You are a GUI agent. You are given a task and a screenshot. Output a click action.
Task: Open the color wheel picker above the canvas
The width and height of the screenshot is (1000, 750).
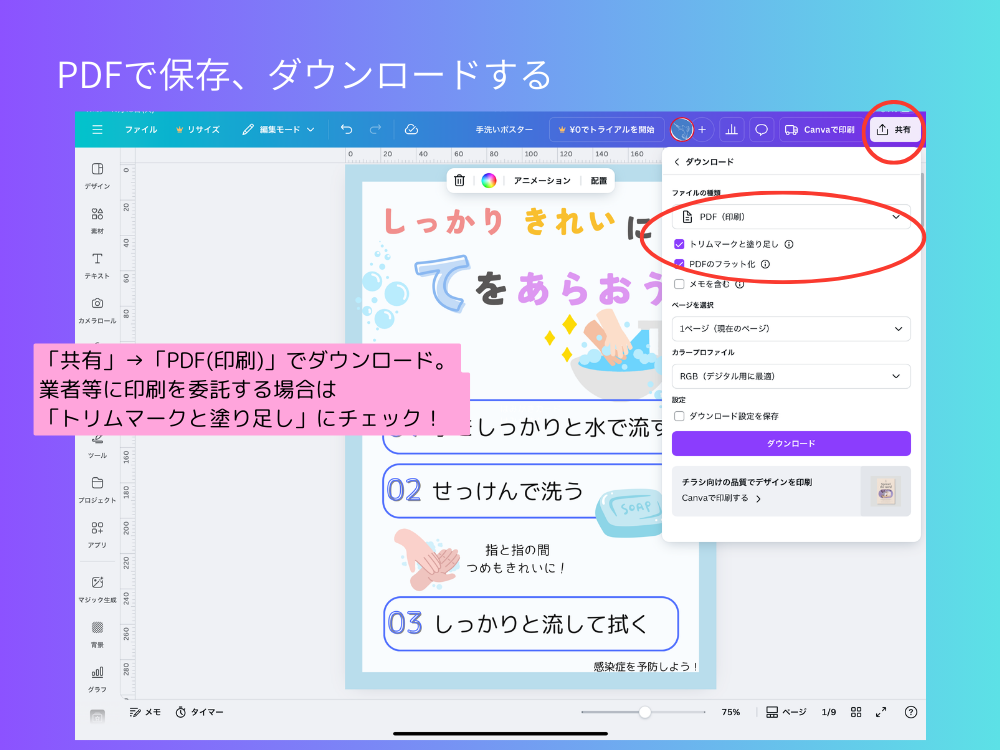[x=487, y=181]
